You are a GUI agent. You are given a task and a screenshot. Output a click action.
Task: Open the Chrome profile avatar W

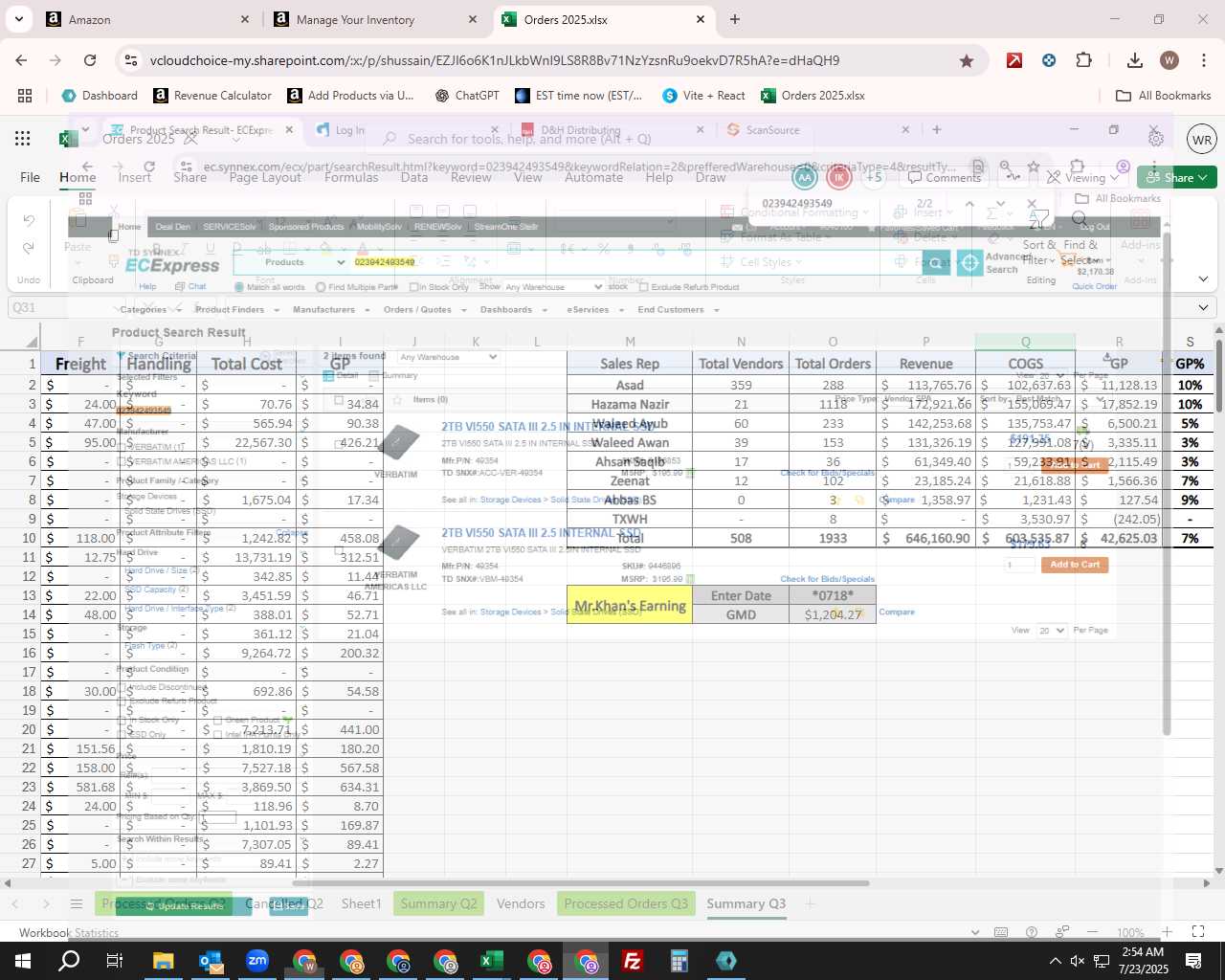(x=1169, y=60)
